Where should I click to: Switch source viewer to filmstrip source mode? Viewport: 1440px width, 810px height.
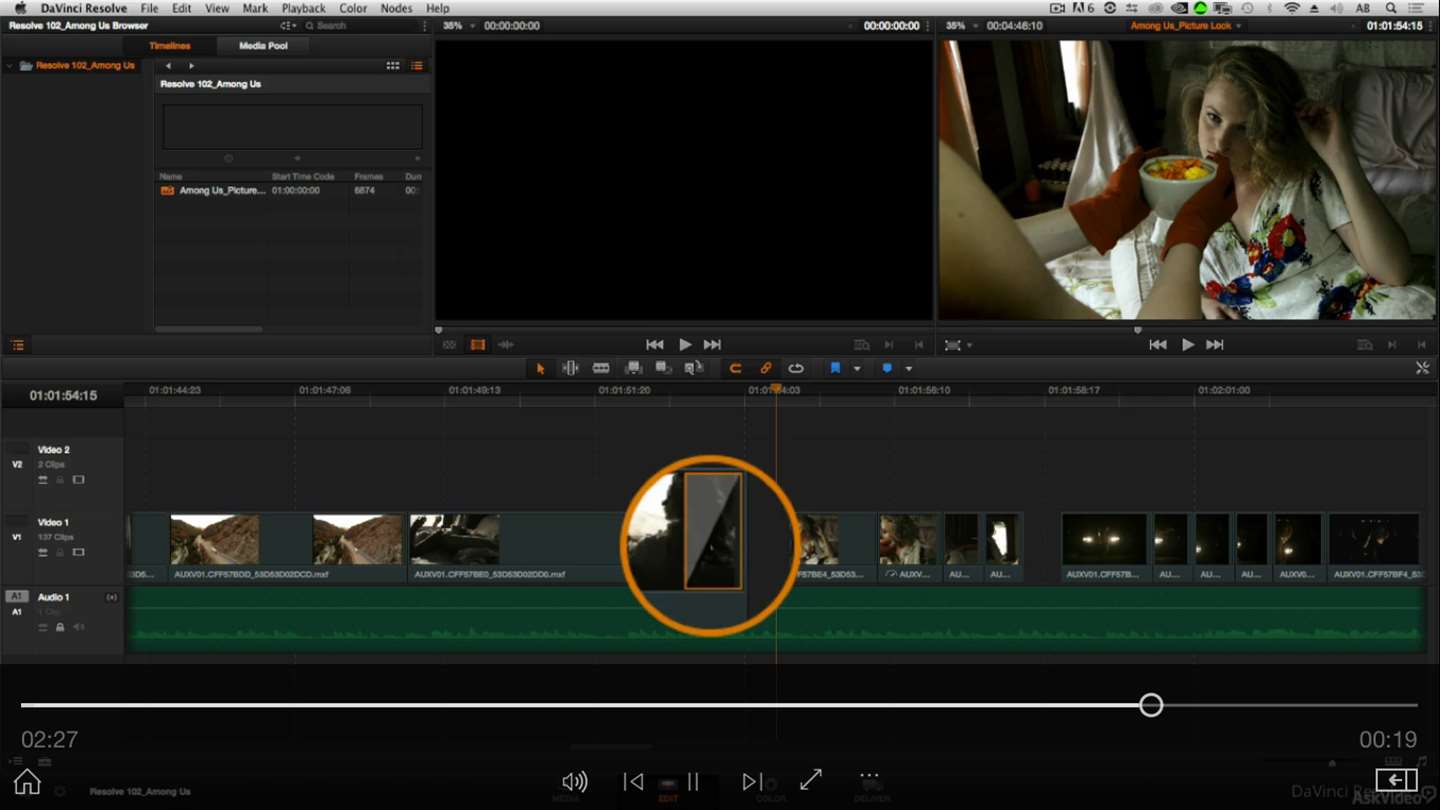478,345
